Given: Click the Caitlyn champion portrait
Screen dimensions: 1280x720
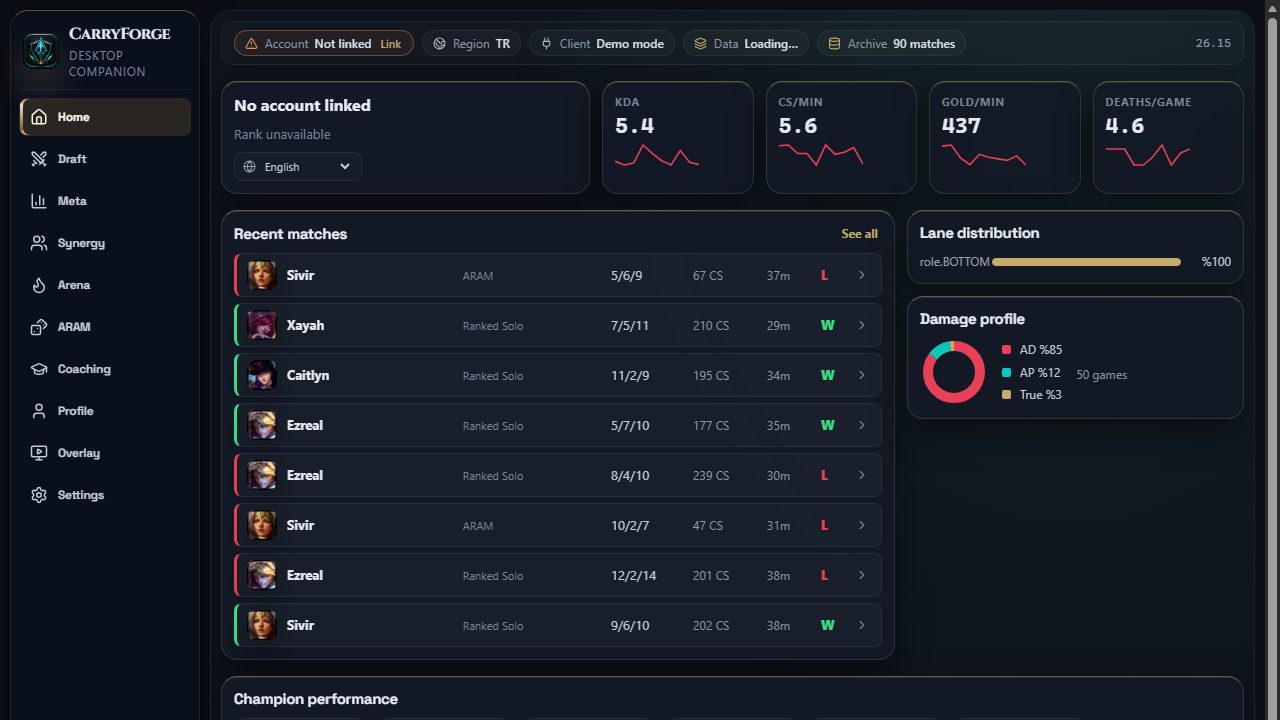Looking at the screenshot, I should click(x=262, y=375).
